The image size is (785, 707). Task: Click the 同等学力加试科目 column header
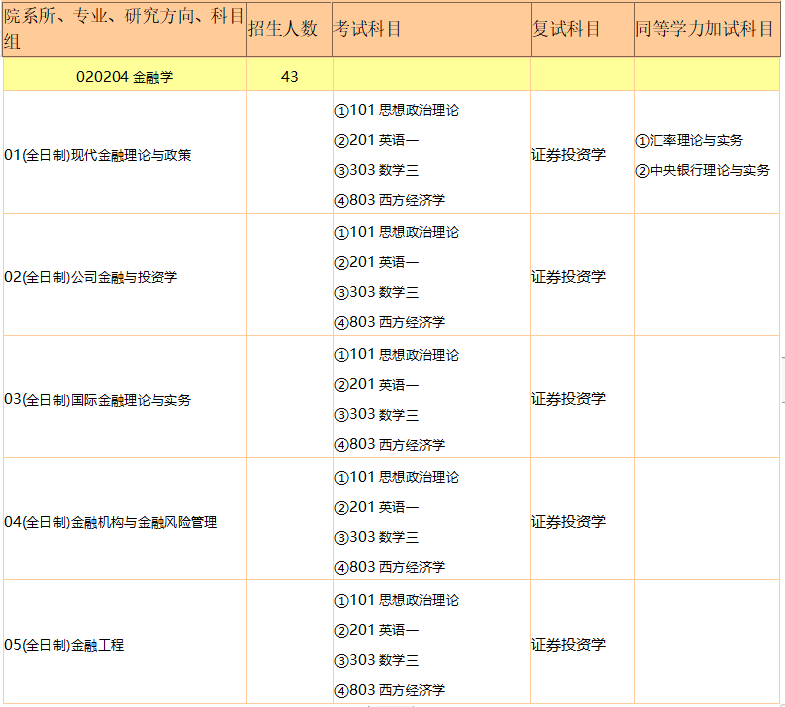pos(705,30)
